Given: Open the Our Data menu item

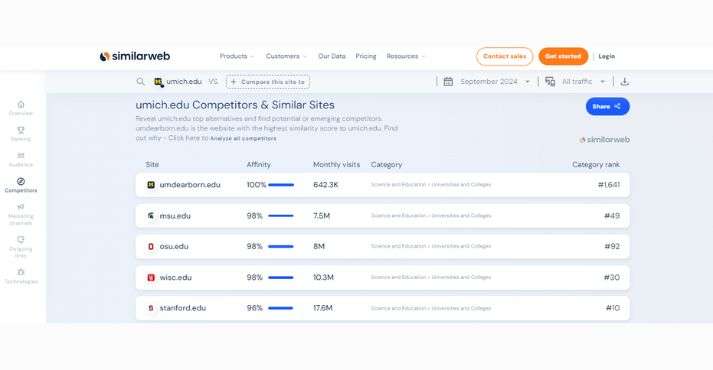Looking at the screenshot, I should (x=332, y=56).
